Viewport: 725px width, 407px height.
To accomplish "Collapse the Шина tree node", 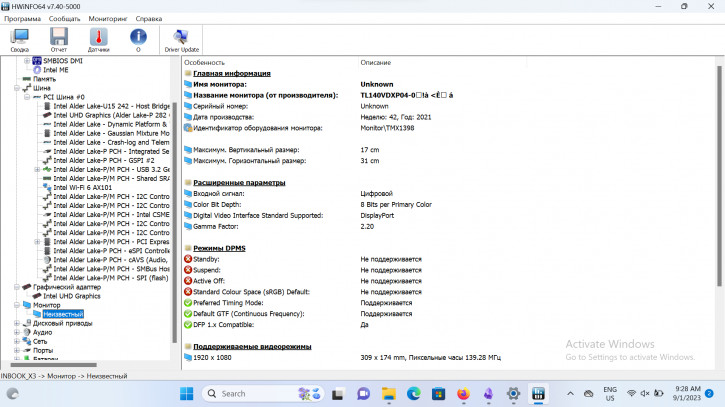I will click(x=17, y=88).
